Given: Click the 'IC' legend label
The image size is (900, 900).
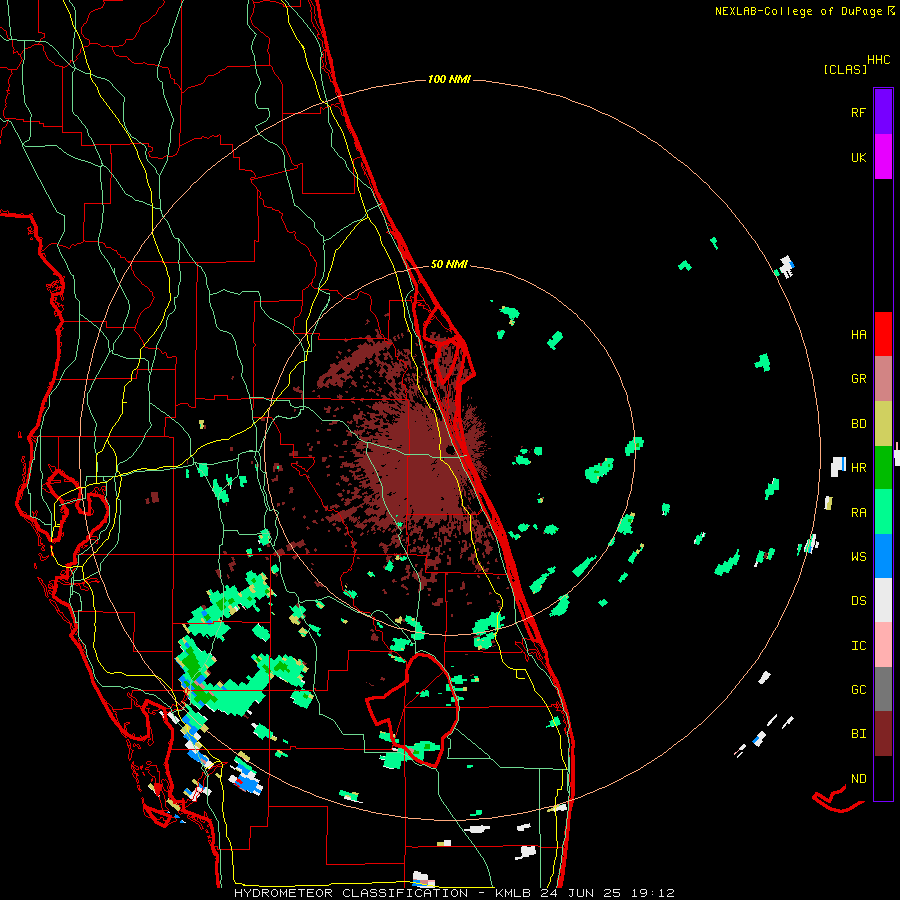Looking at the screenshot, I should (858, 646).
